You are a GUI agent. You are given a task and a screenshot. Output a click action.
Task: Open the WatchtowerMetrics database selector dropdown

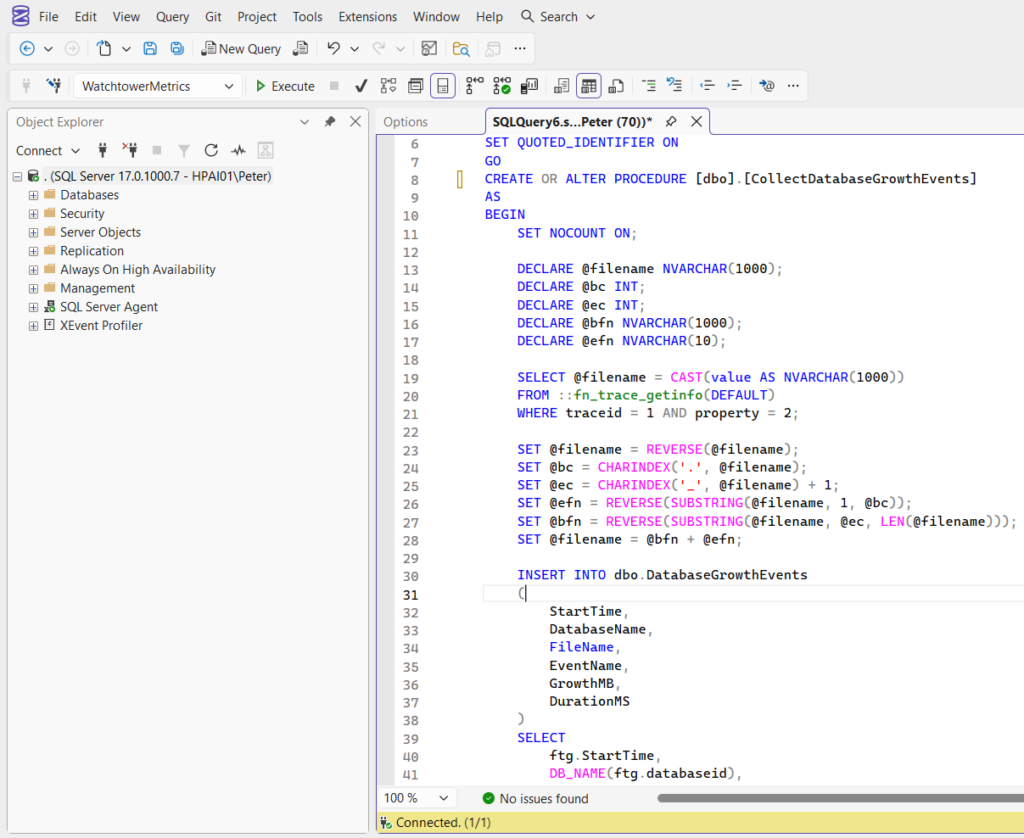point(227,86)
